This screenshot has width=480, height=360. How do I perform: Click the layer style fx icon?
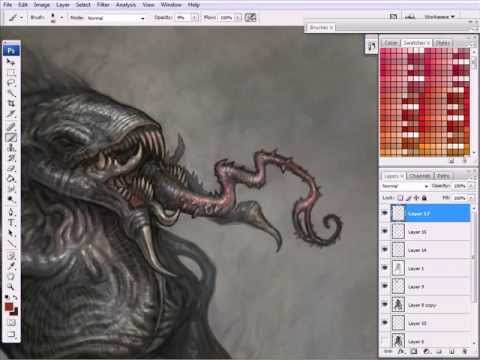coord(401,351)
